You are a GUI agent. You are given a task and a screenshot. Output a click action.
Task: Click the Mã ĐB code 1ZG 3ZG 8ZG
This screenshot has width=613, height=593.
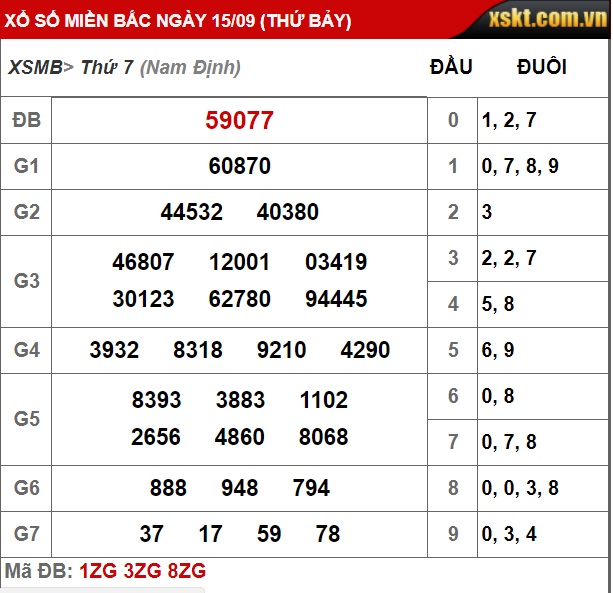coord(142,571)
